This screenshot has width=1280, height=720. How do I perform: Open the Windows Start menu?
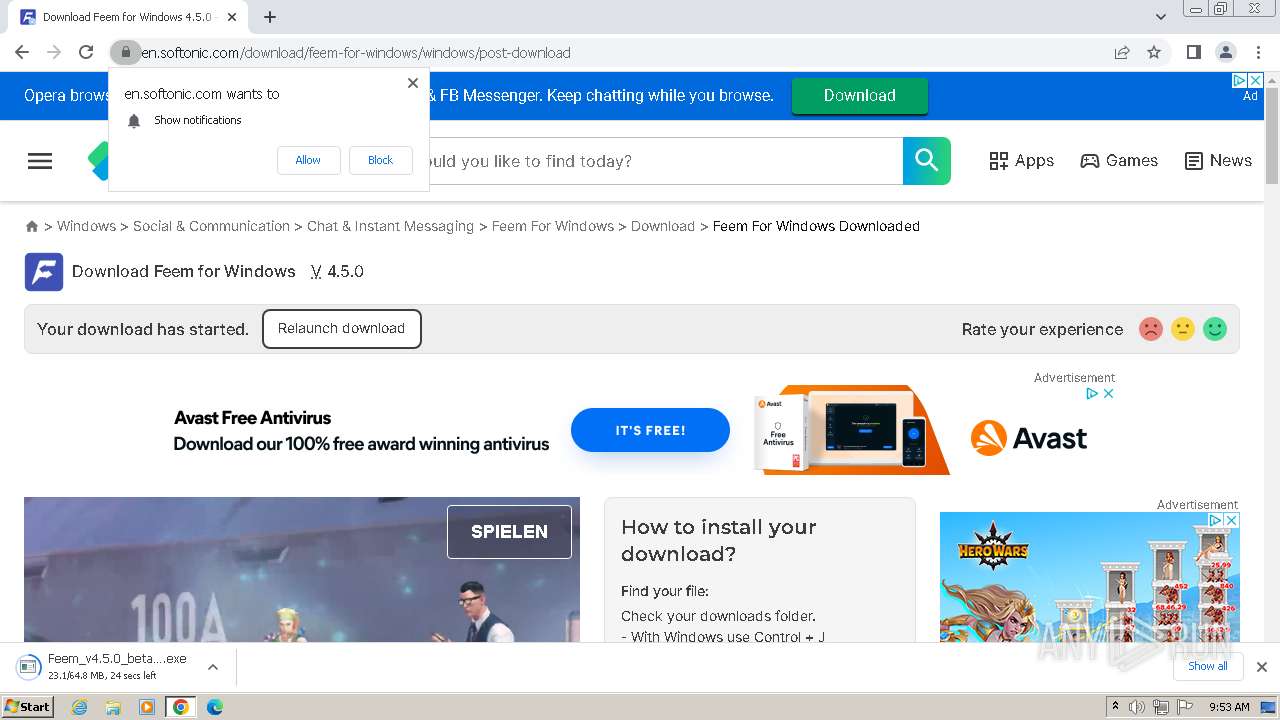(x=27, y=707)
